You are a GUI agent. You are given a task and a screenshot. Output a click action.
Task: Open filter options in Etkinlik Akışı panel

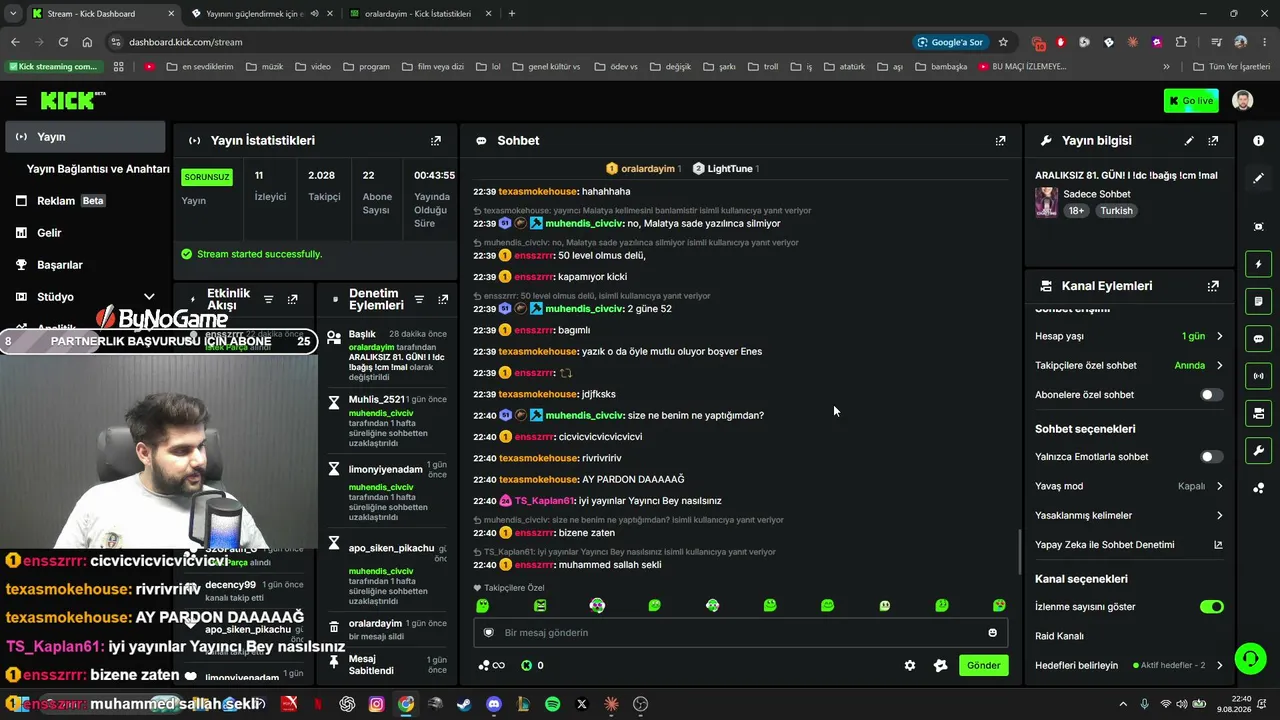tap(268, 299)
